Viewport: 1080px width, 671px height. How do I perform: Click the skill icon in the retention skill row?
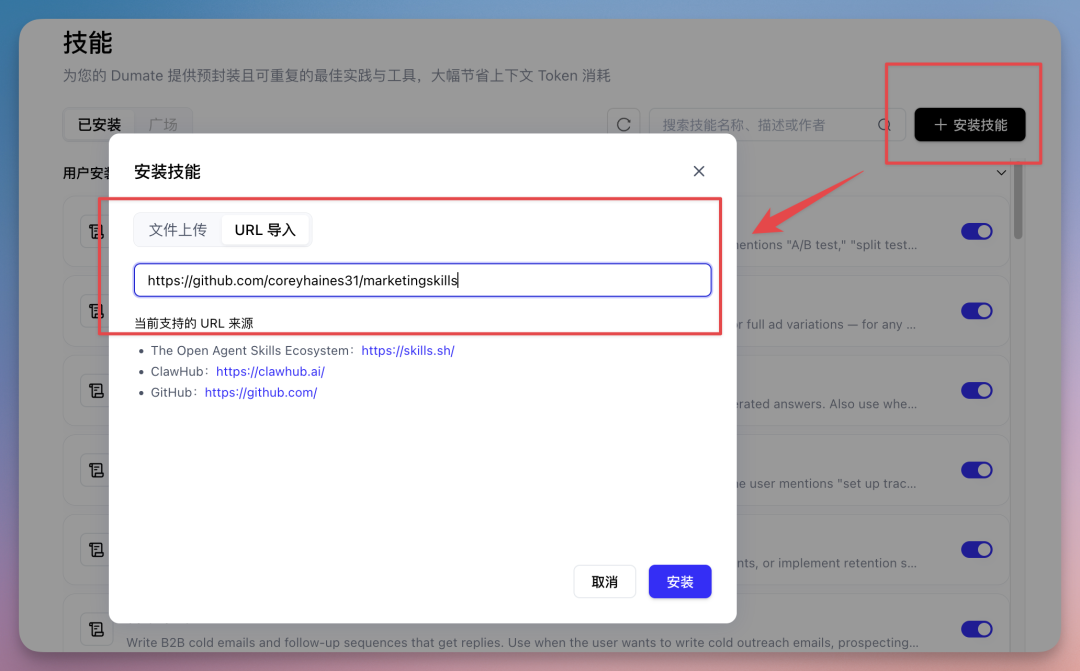coord(96,549)
